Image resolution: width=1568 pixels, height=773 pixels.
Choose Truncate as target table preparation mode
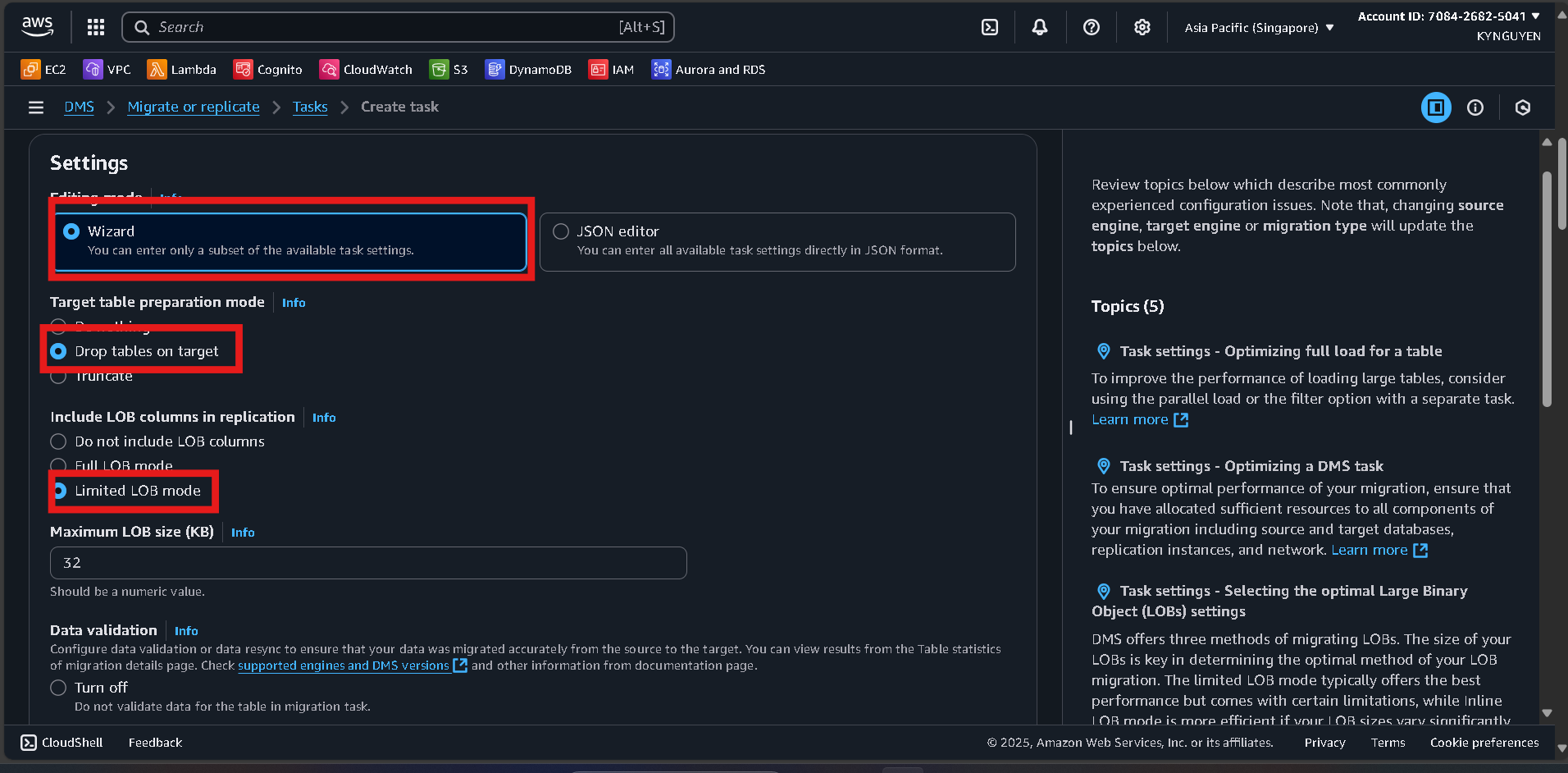point(58,376)
